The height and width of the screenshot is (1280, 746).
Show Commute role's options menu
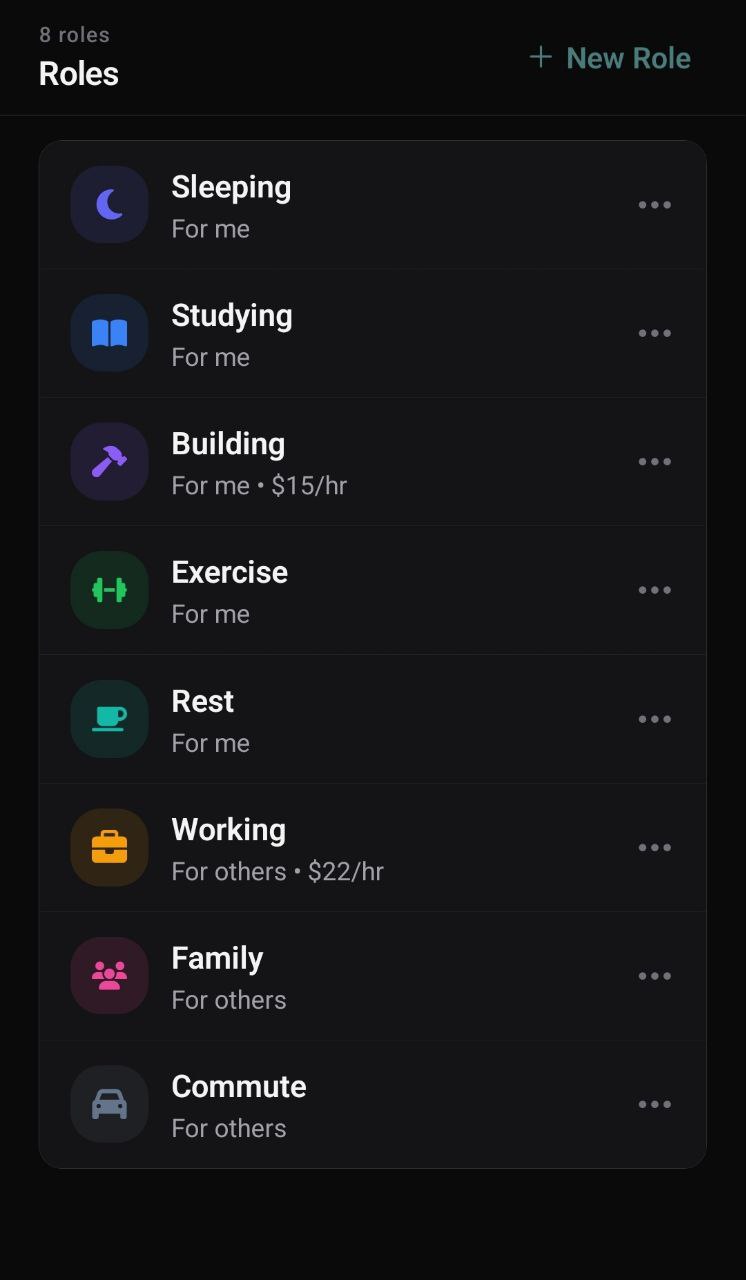[654, 1104]
